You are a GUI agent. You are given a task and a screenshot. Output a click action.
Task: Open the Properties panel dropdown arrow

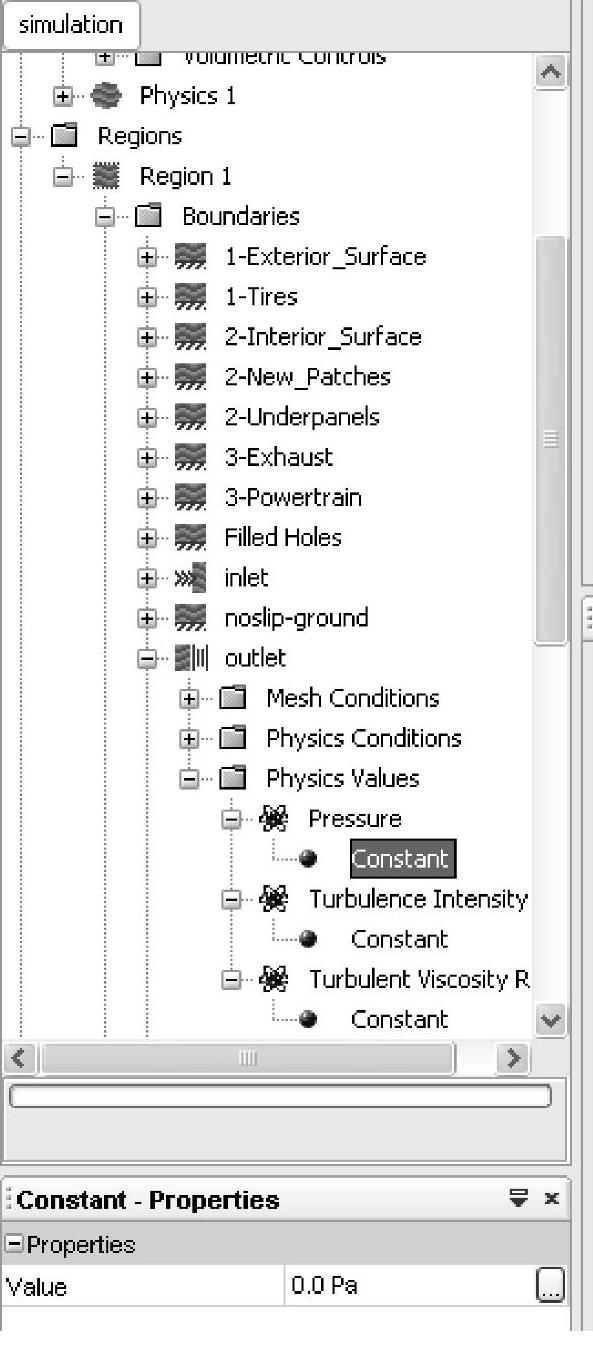coord(518,1198)
